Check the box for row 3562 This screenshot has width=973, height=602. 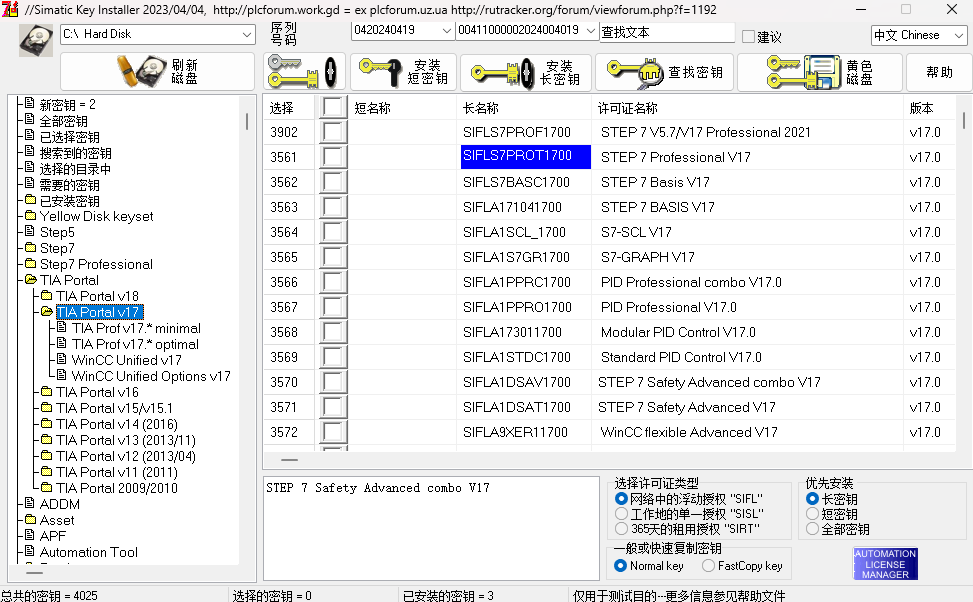(333, 182)
